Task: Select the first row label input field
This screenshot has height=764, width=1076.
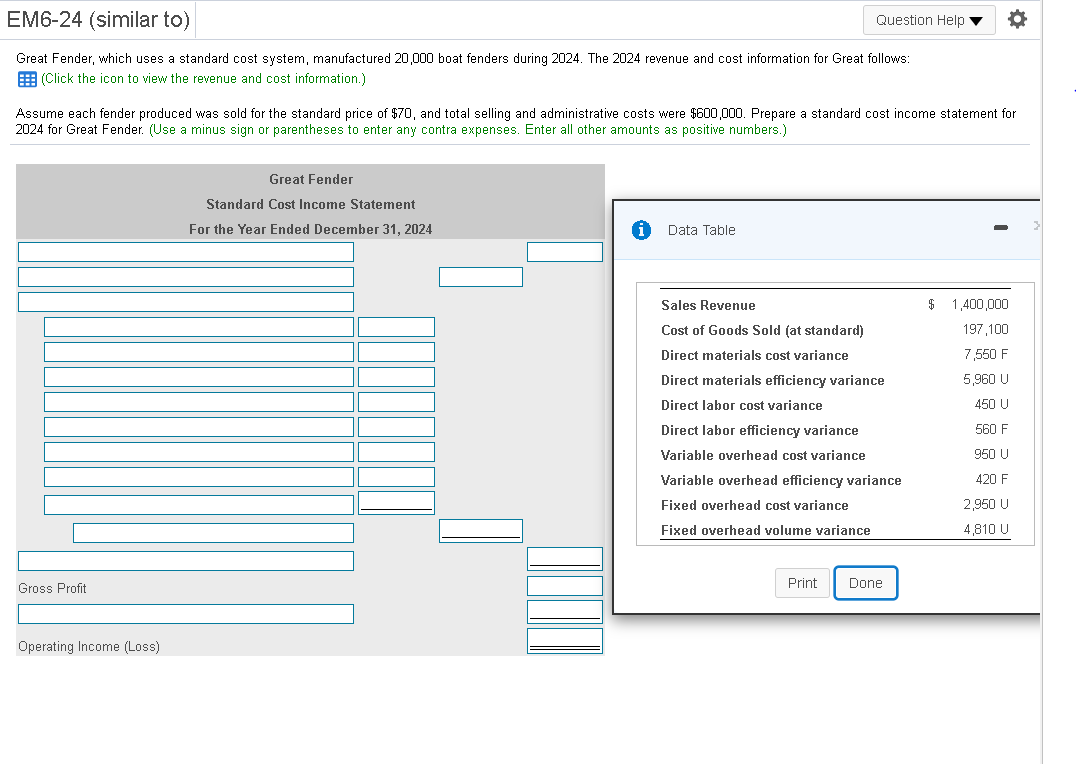Action: [x=186, y=252]
